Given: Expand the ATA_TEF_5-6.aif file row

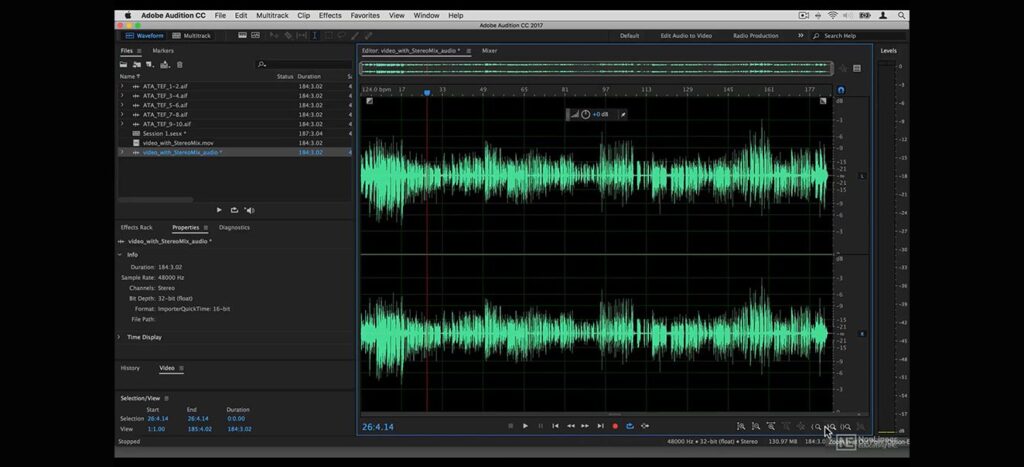Looking at the screenshot, I should click(121, 105).
